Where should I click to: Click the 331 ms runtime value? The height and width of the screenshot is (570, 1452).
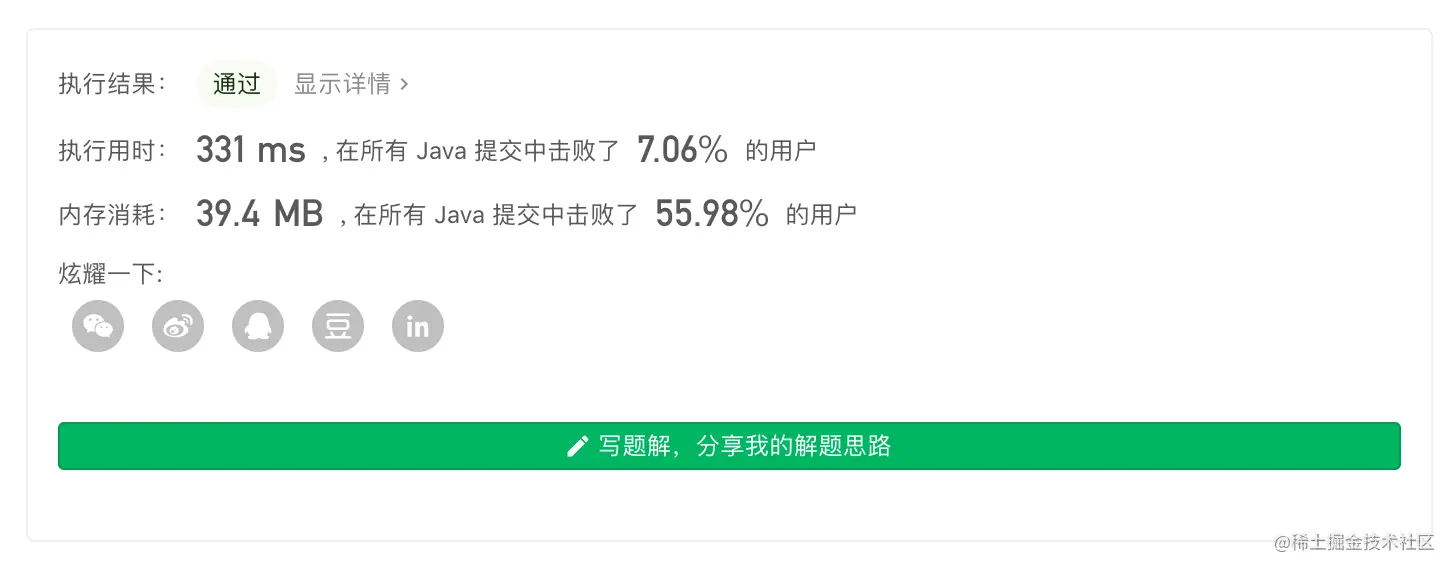(251, 150)
